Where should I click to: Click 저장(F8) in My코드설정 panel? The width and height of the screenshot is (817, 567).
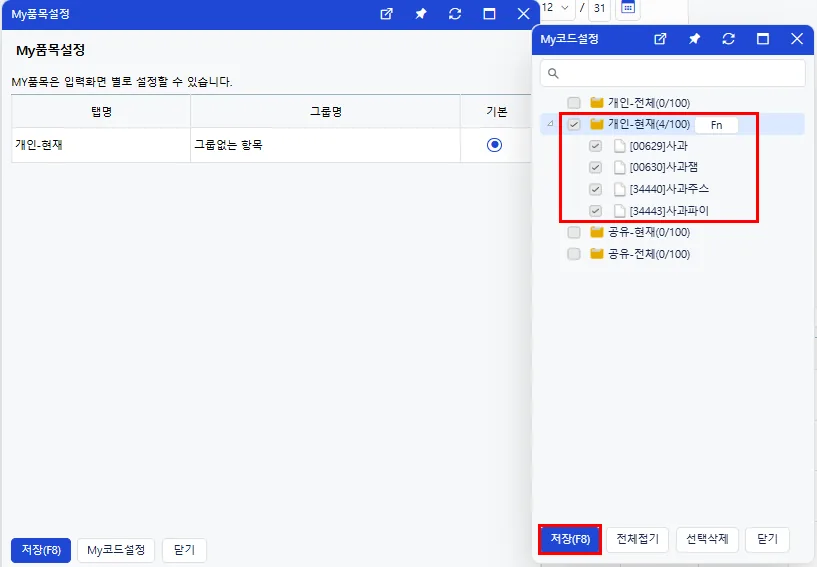pos(570,539)
